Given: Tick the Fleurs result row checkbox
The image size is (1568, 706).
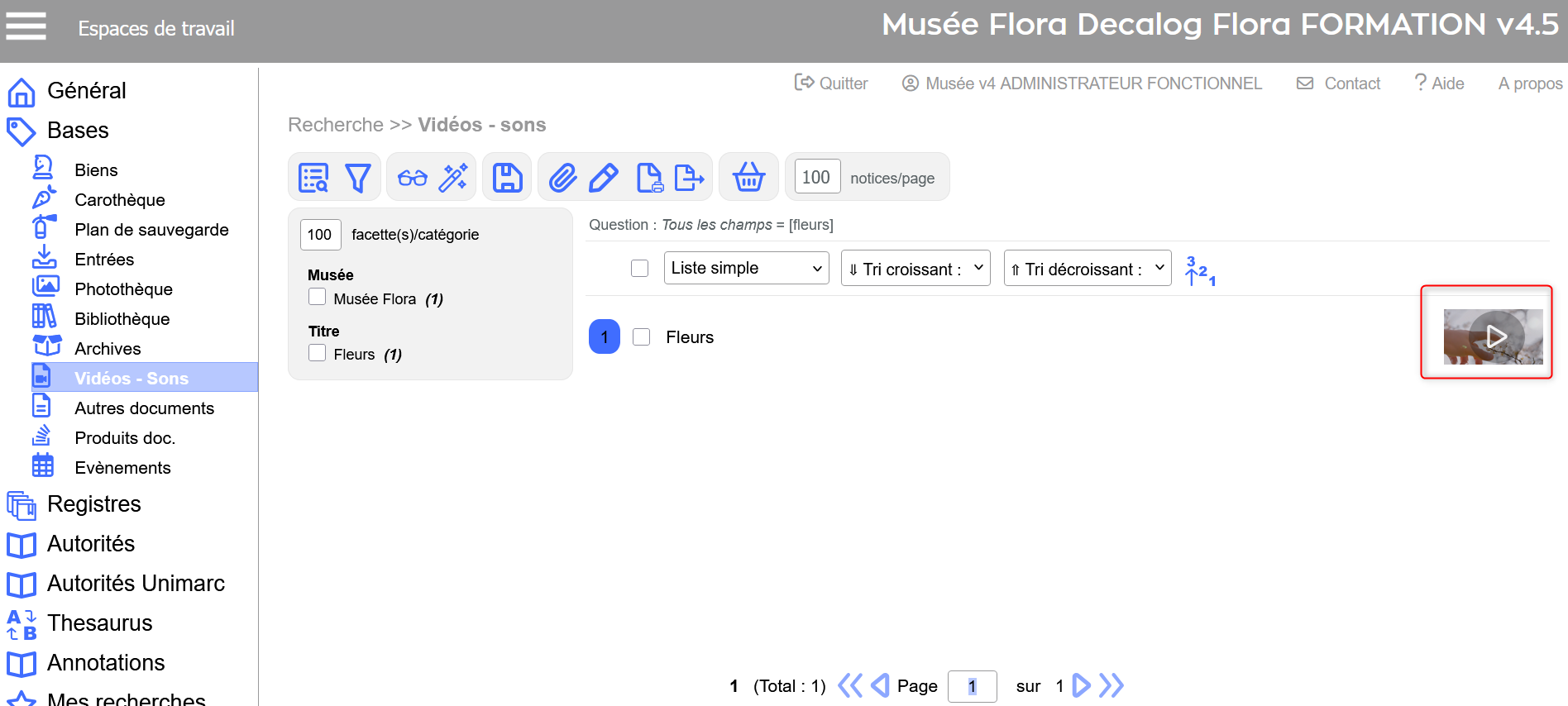Looking at the screenshot, I should coord(641,337).
